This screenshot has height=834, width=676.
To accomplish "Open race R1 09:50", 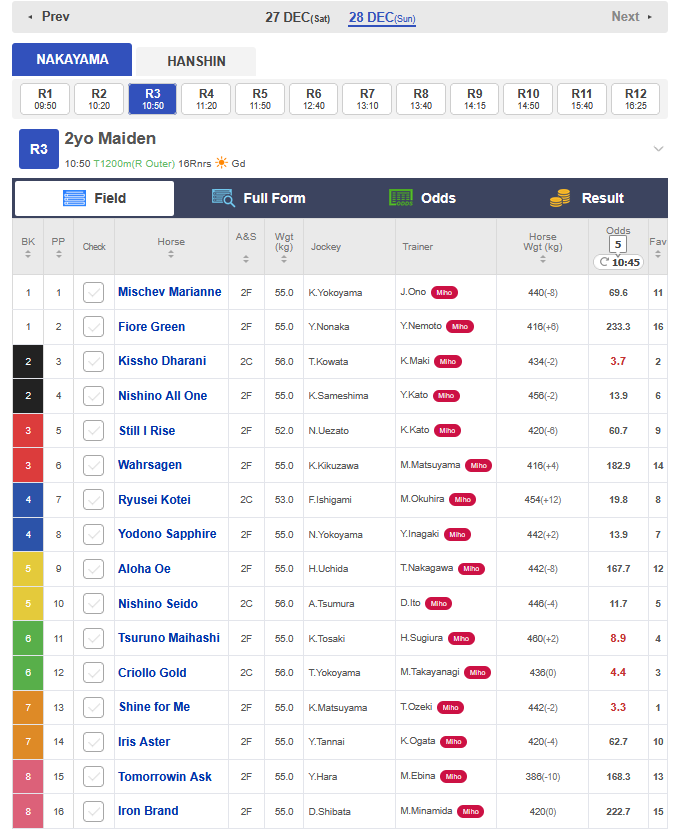I will pyautogui.click(x=45, y=99).
